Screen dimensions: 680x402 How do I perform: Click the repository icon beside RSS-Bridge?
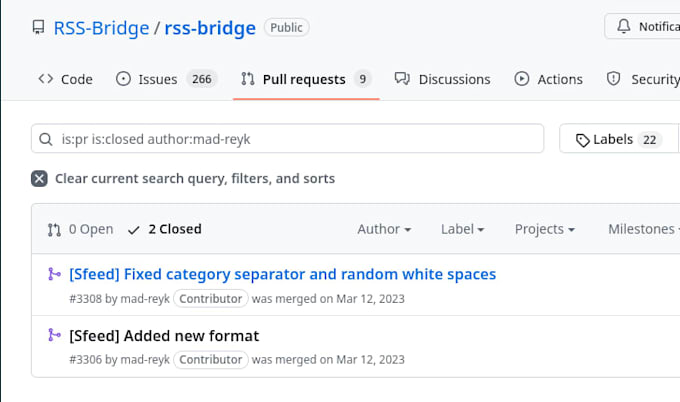(x=38, y=27)
